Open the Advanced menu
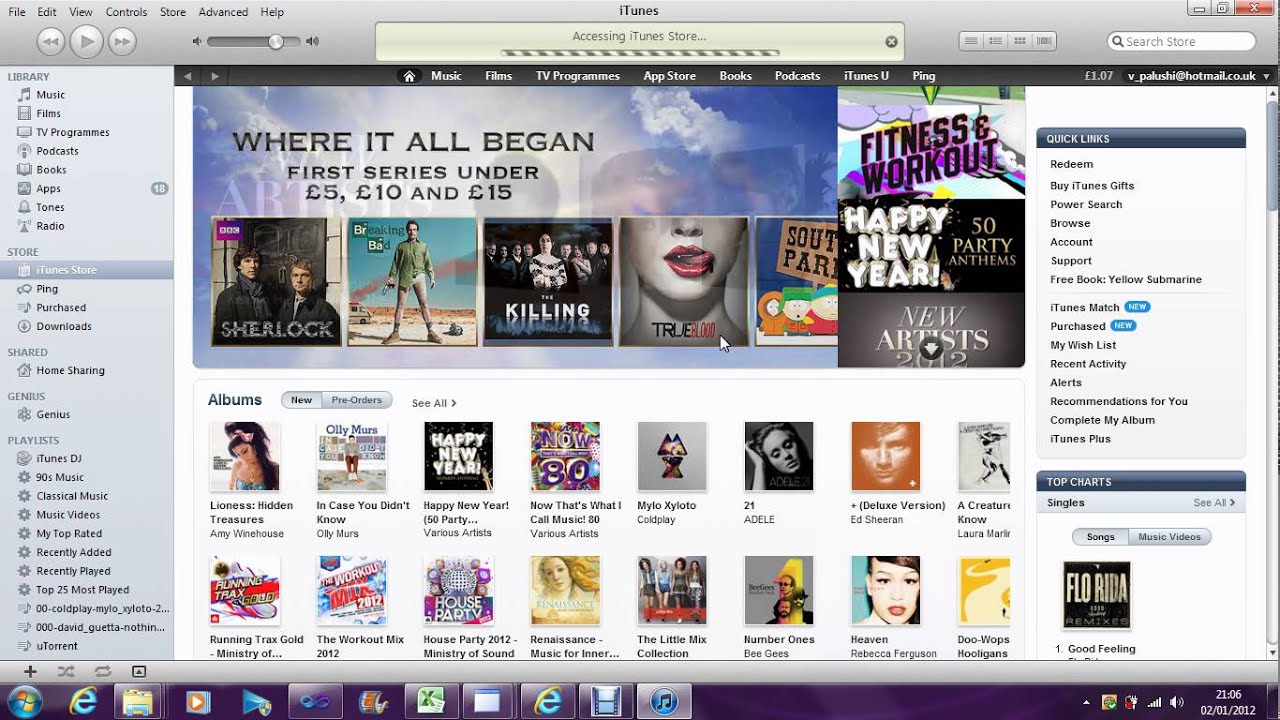1280x720 pixels. 223,12
